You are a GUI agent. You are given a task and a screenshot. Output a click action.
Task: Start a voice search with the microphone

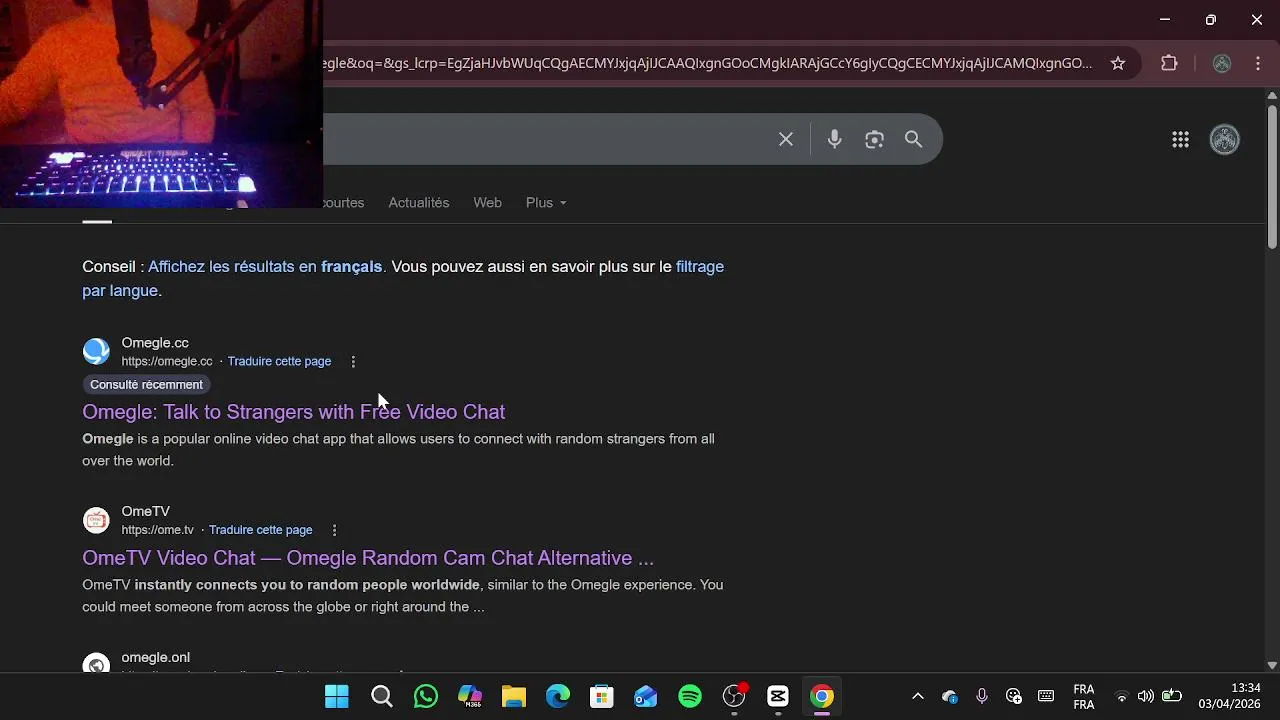834,139
